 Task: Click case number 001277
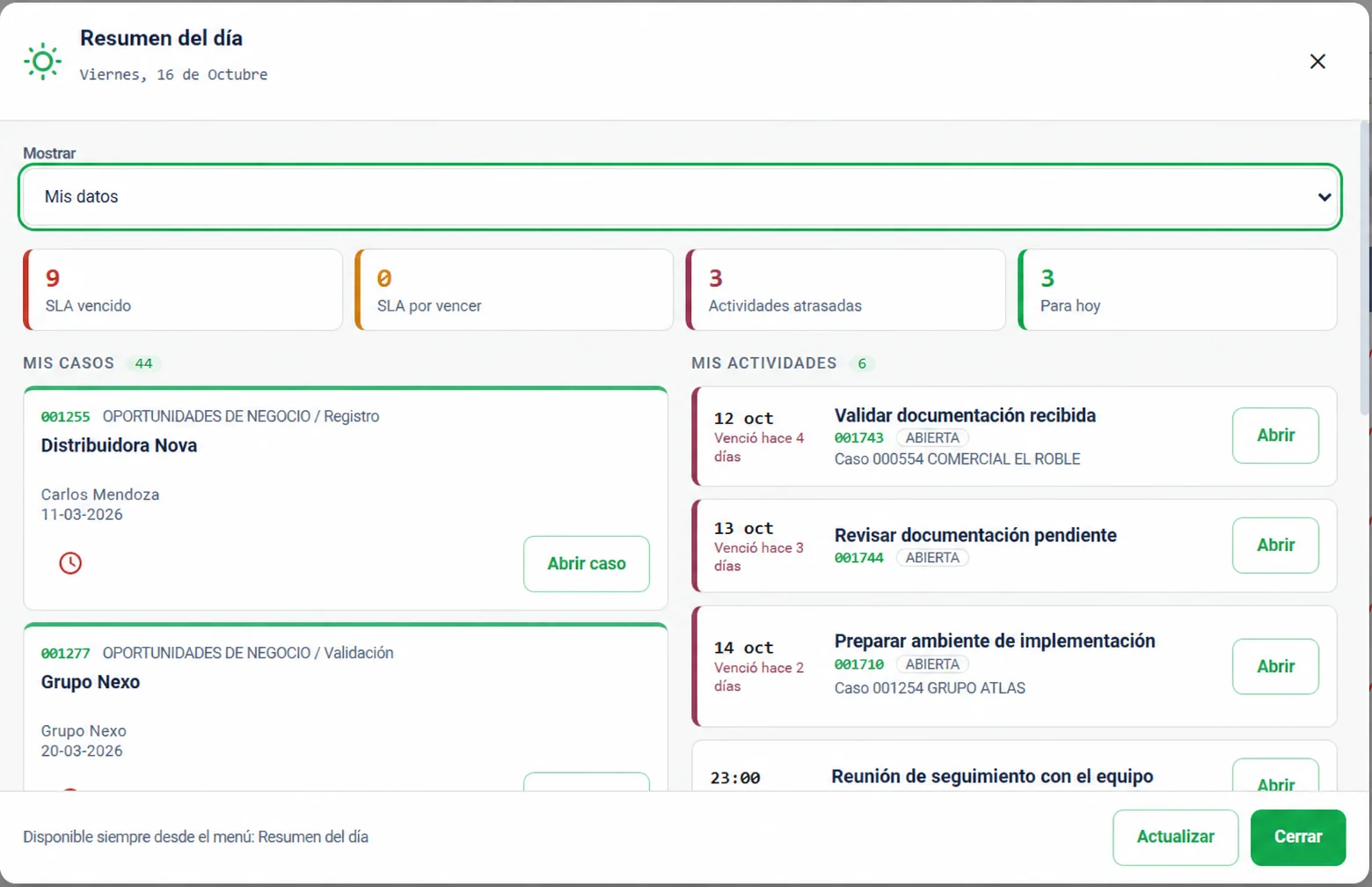[x=66, y=653]
